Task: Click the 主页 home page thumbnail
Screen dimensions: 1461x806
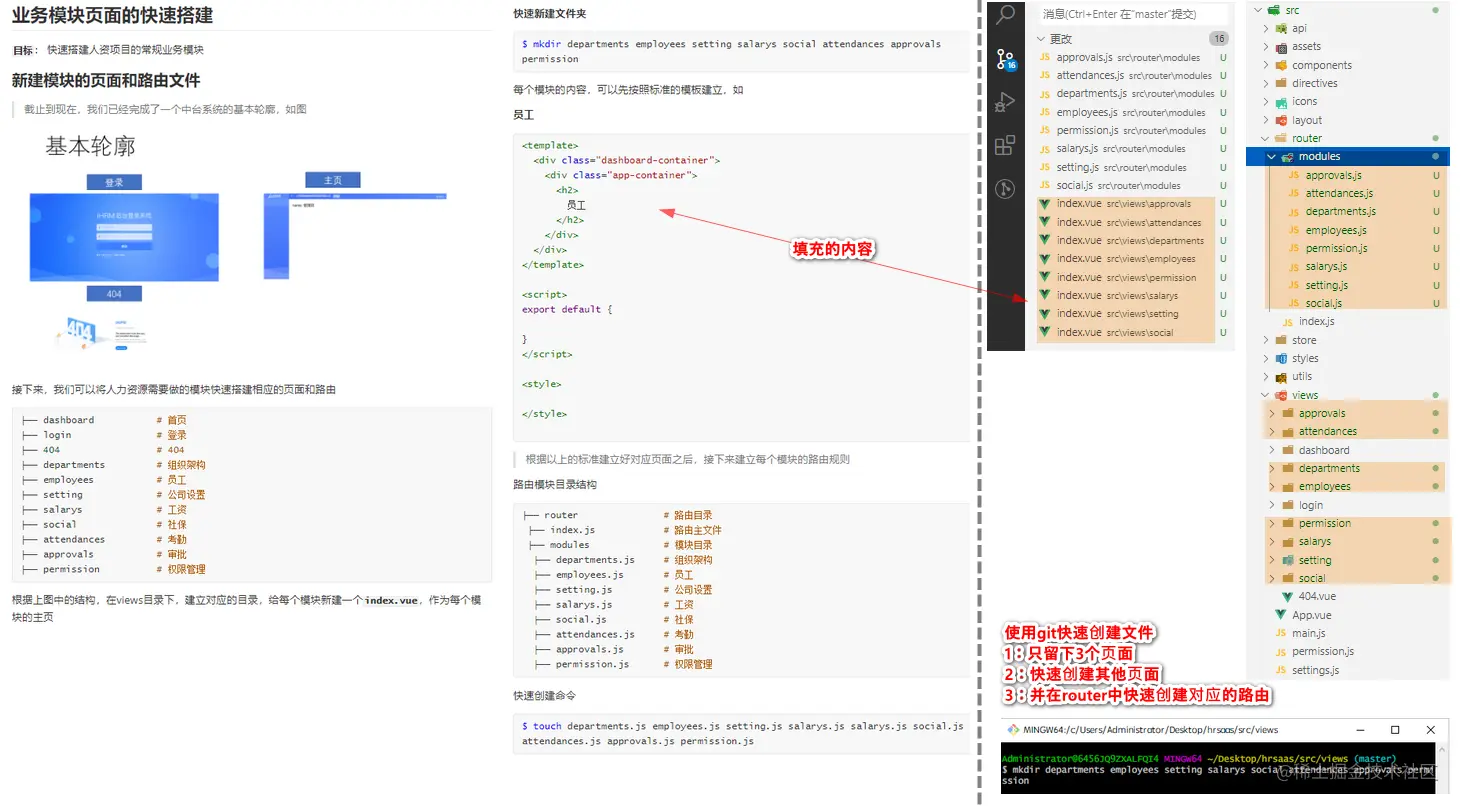Action: point(354,236)
